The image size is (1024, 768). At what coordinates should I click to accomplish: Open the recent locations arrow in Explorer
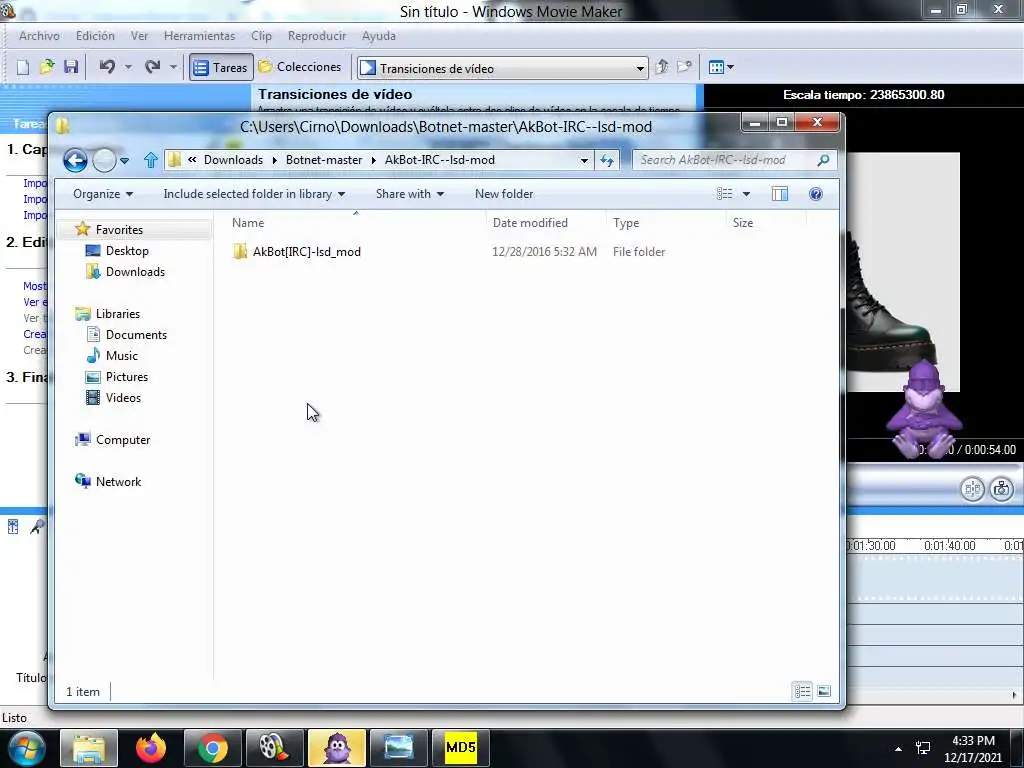tap(124, 161)
